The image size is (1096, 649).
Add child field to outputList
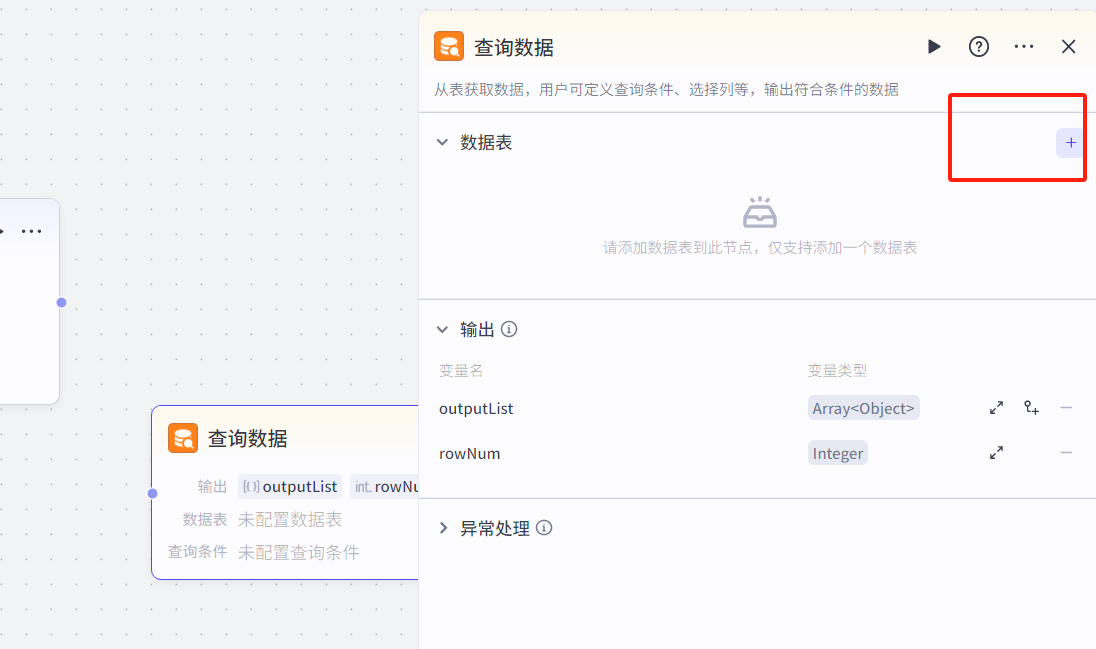(1032, 408)
